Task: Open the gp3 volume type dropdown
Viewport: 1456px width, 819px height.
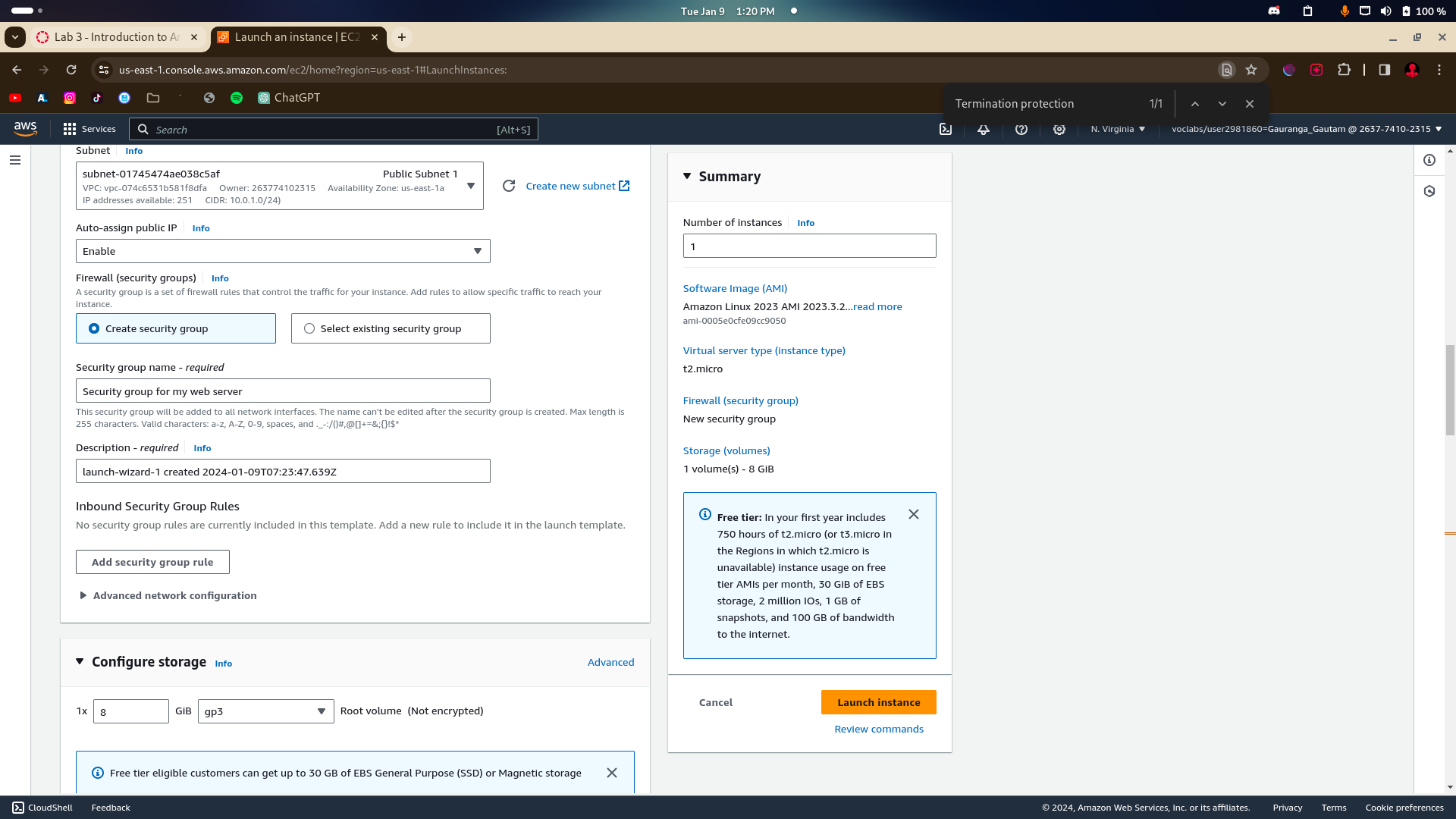Action: click(x=265, y=711)
